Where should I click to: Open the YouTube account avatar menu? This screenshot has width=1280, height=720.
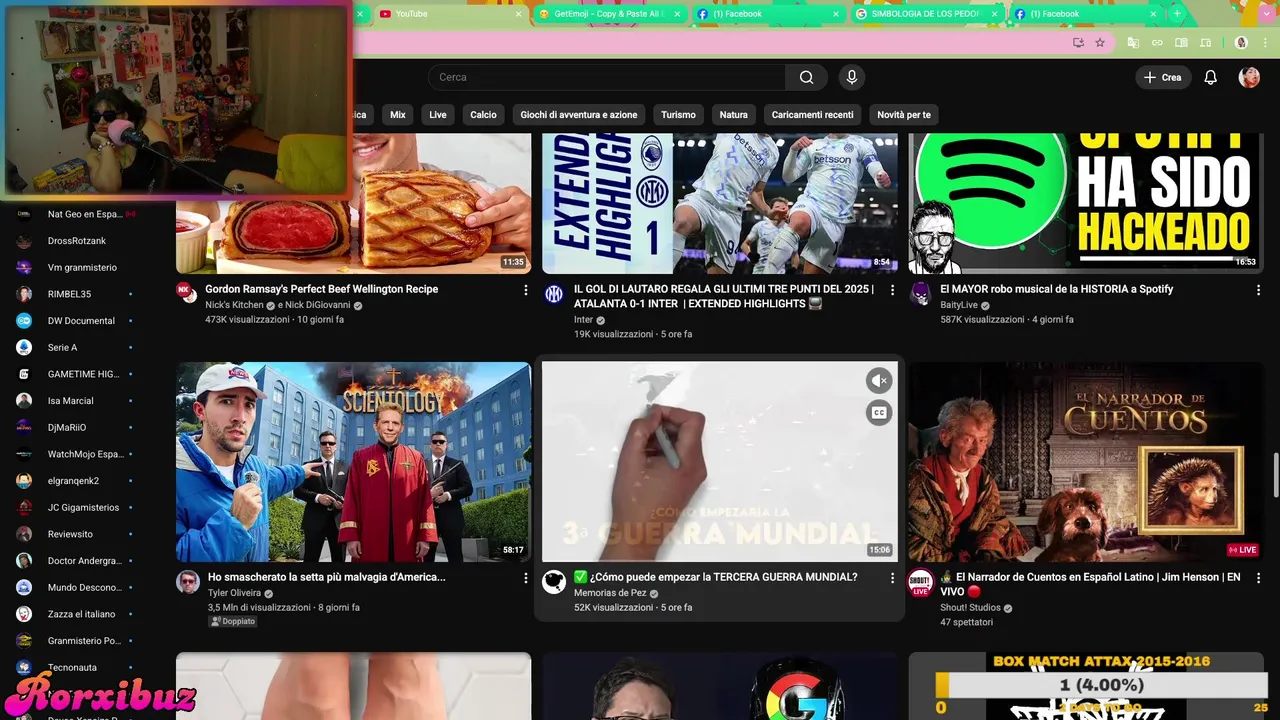coord(1249,77)
